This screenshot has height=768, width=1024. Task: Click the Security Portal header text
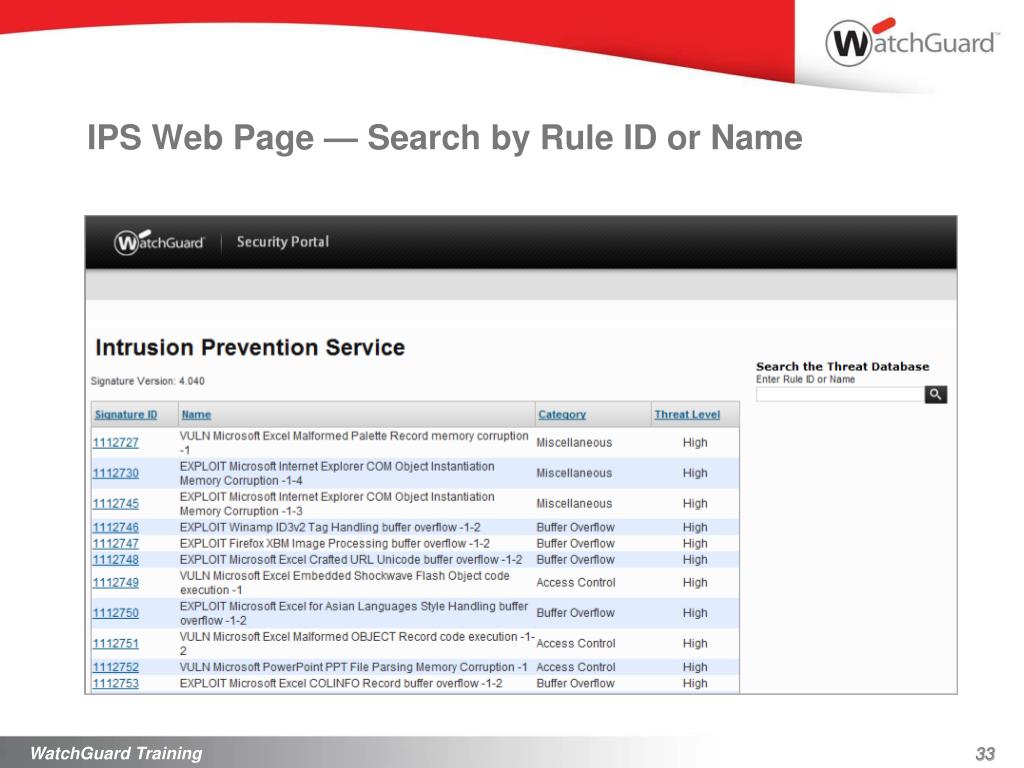click(x=283, y=242)
